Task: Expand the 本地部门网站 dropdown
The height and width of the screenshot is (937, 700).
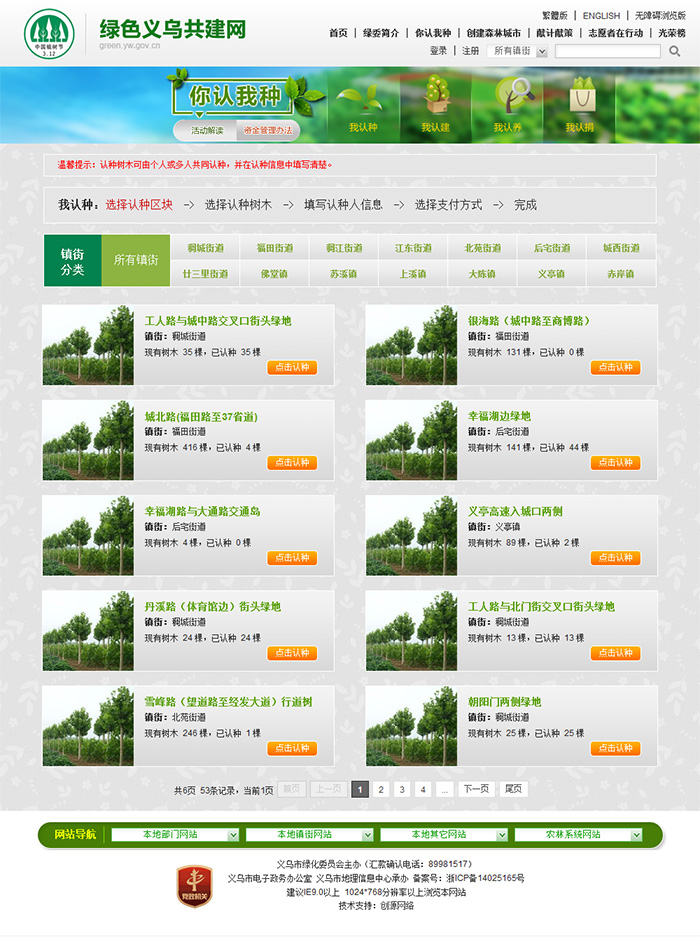Action: point(176,834)
